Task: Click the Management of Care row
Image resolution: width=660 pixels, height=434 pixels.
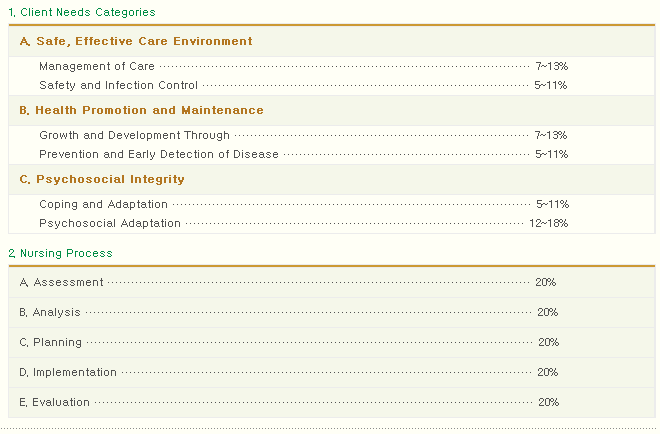Action: coord(303,67)
